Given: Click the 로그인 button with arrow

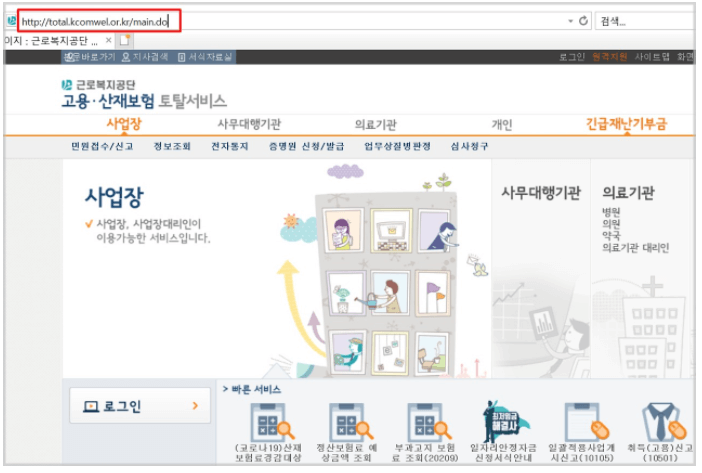Looking at the screenshot, I should 140,406.
